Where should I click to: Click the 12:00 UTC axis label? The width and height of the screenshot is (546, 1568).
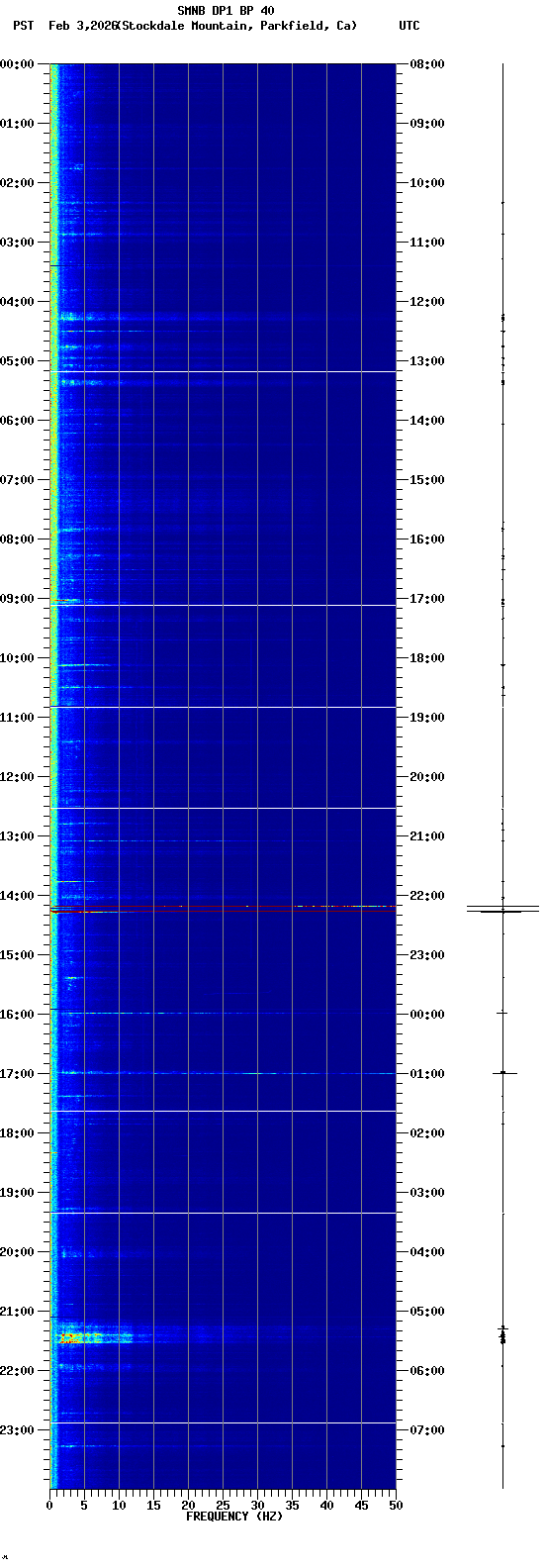tap(427, 302)
